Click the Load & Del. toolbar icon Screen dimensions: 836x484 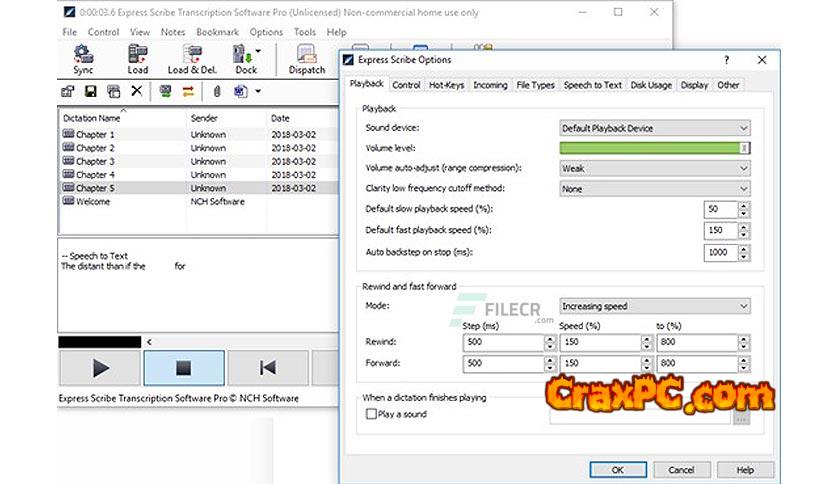tap(192, 56)
